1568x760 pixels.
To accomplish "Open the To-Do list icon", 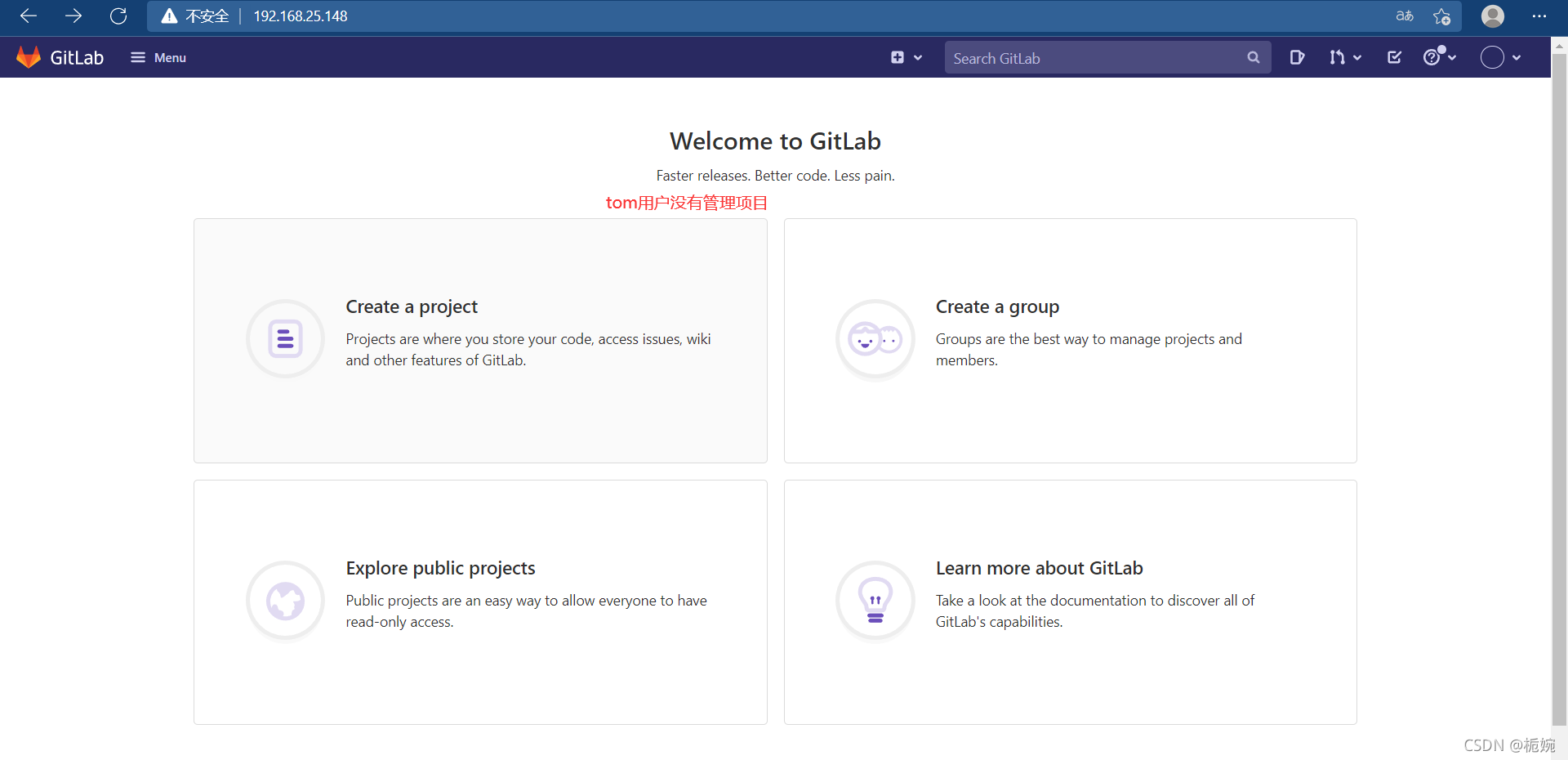I will point(1395,57).
